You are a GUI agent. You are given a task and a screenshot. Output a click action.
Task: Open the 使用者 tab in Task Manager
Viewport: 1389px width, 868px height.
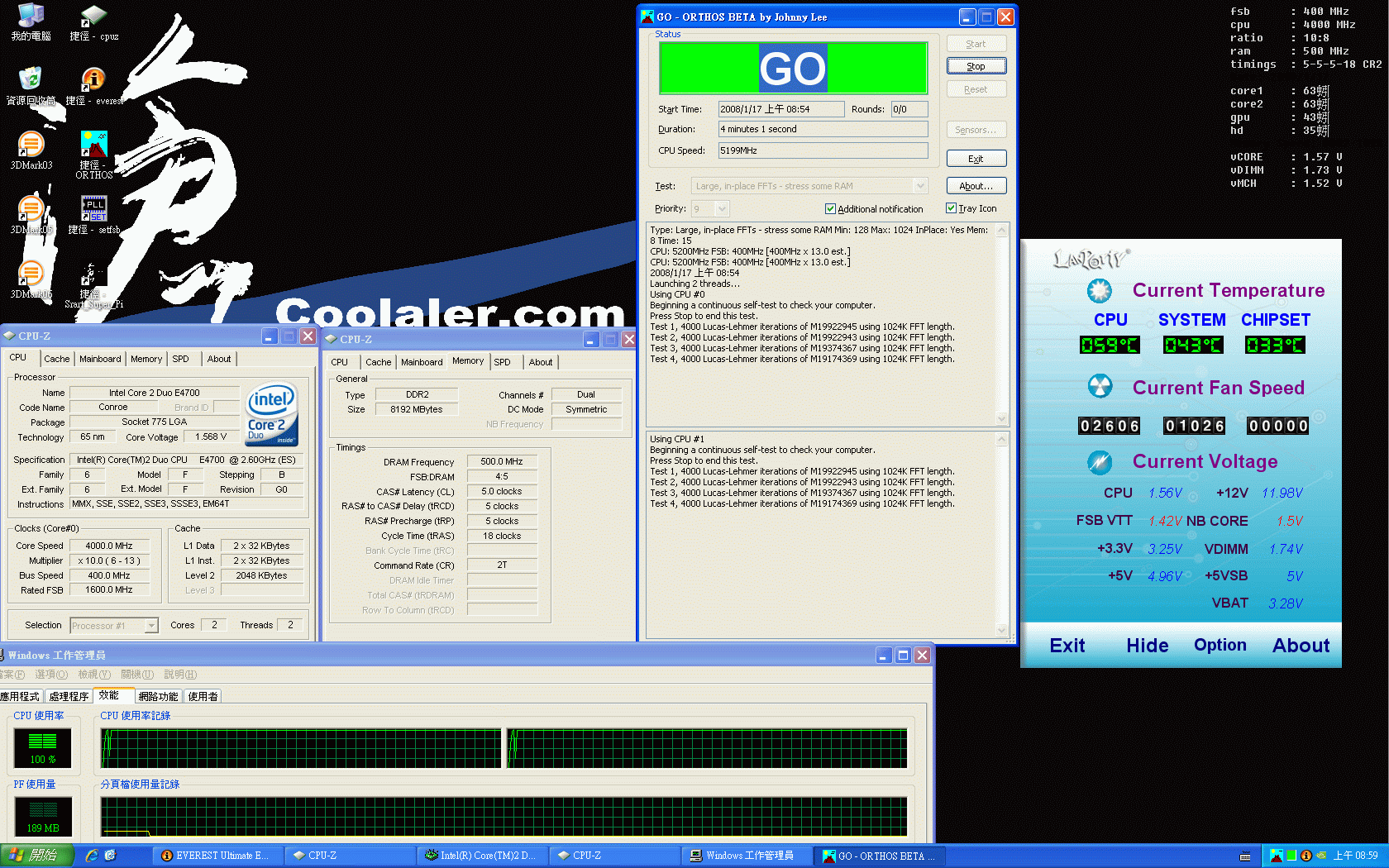click(x=203, y=697)
